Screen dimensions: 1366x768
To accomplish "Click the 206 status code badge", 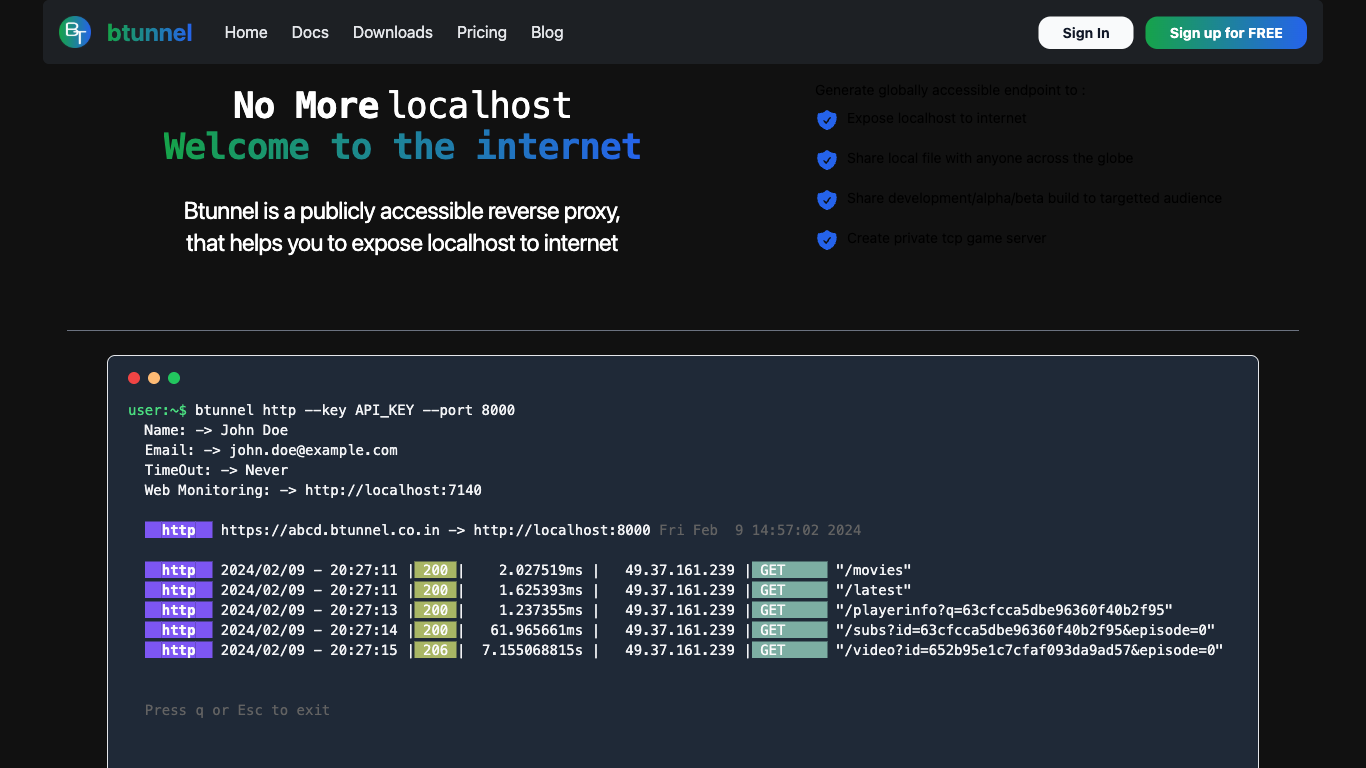I will (x=435, y=650).
